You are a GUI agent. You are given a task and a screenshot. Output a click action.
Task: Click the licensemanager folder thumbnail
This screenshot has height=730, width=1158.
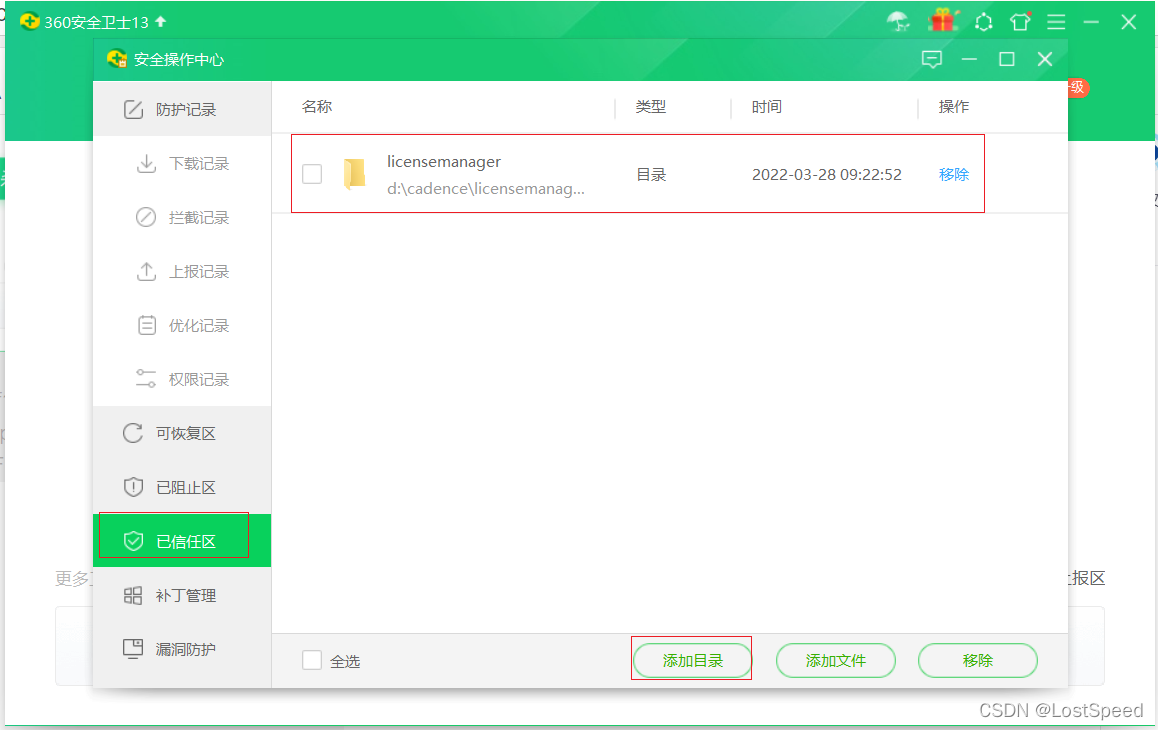click(356, 172)
